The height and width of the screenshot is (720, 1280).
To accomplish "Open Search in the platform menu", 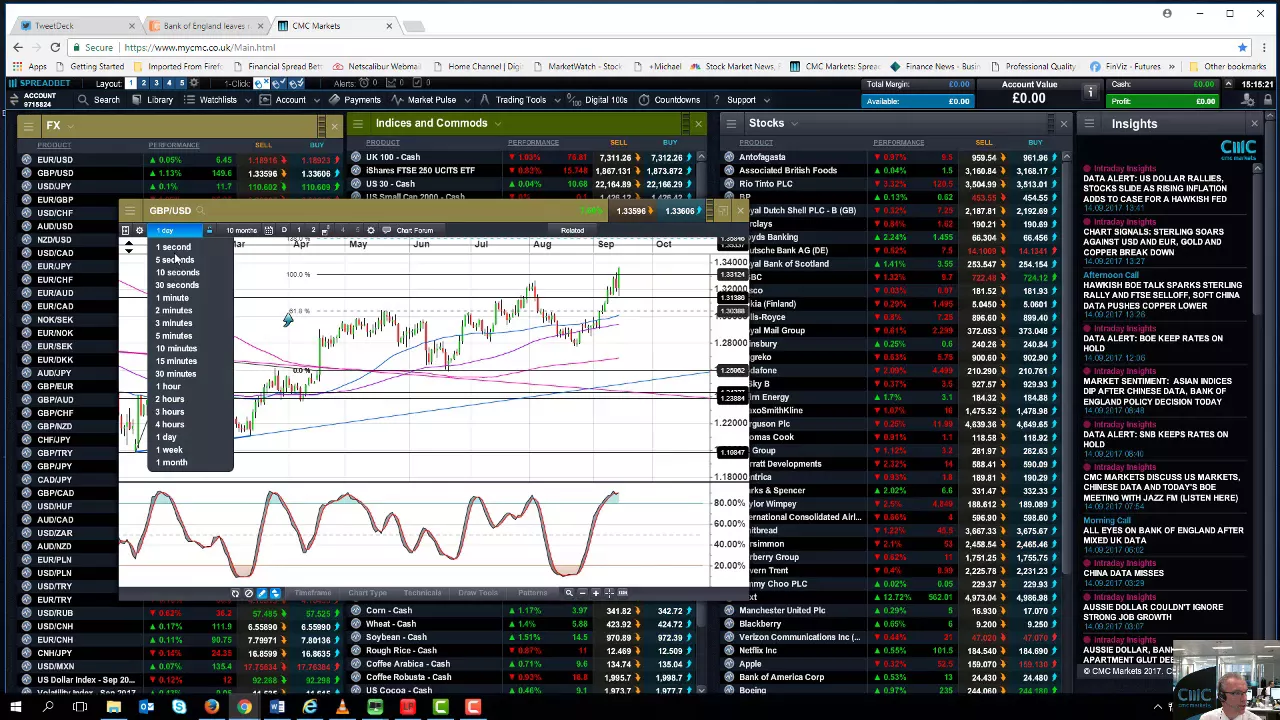I will click(99, 100).
